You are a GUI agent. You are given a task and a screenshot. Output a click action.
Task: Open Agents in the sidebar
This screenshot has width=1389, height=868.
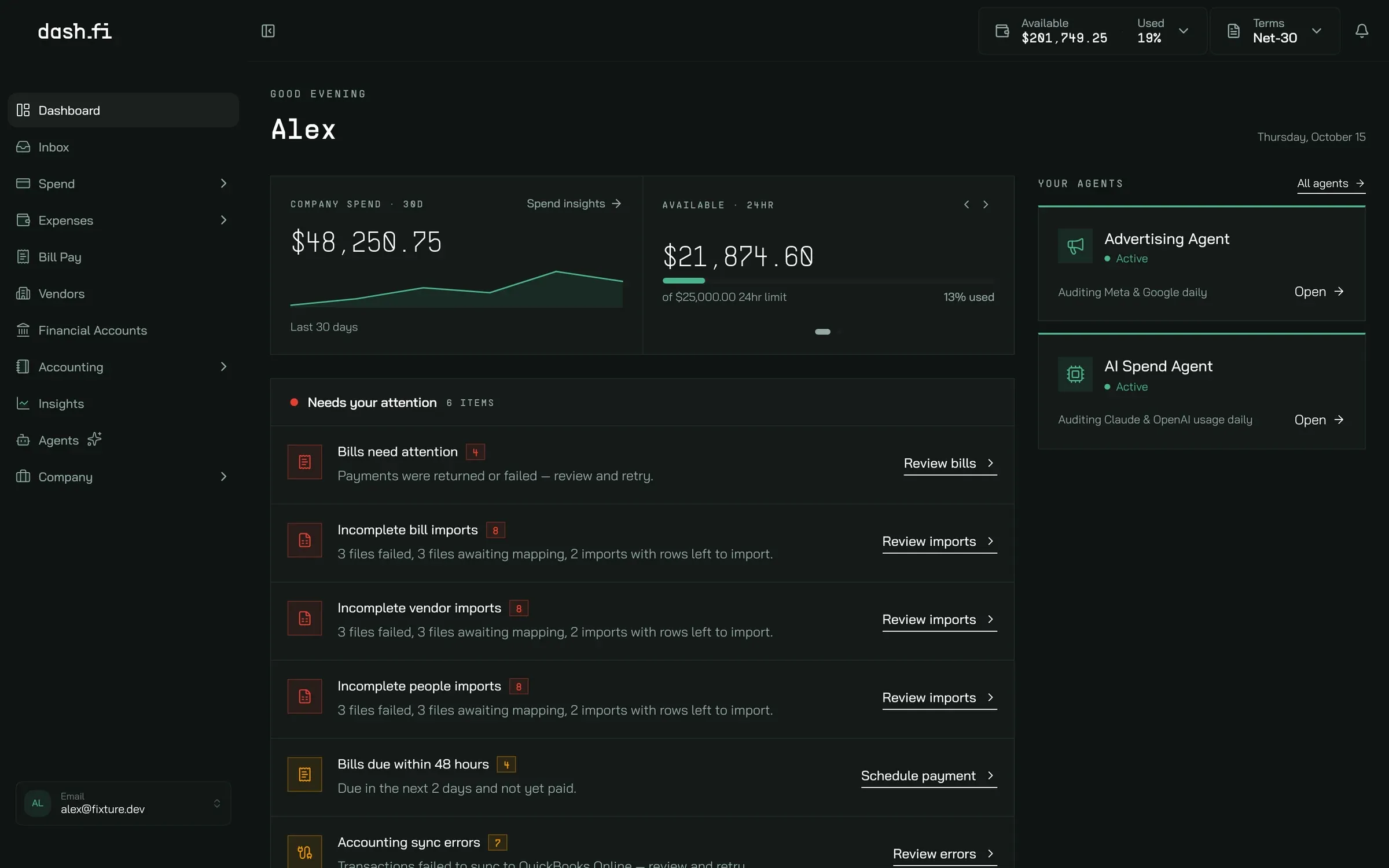(x=123, y=440)
